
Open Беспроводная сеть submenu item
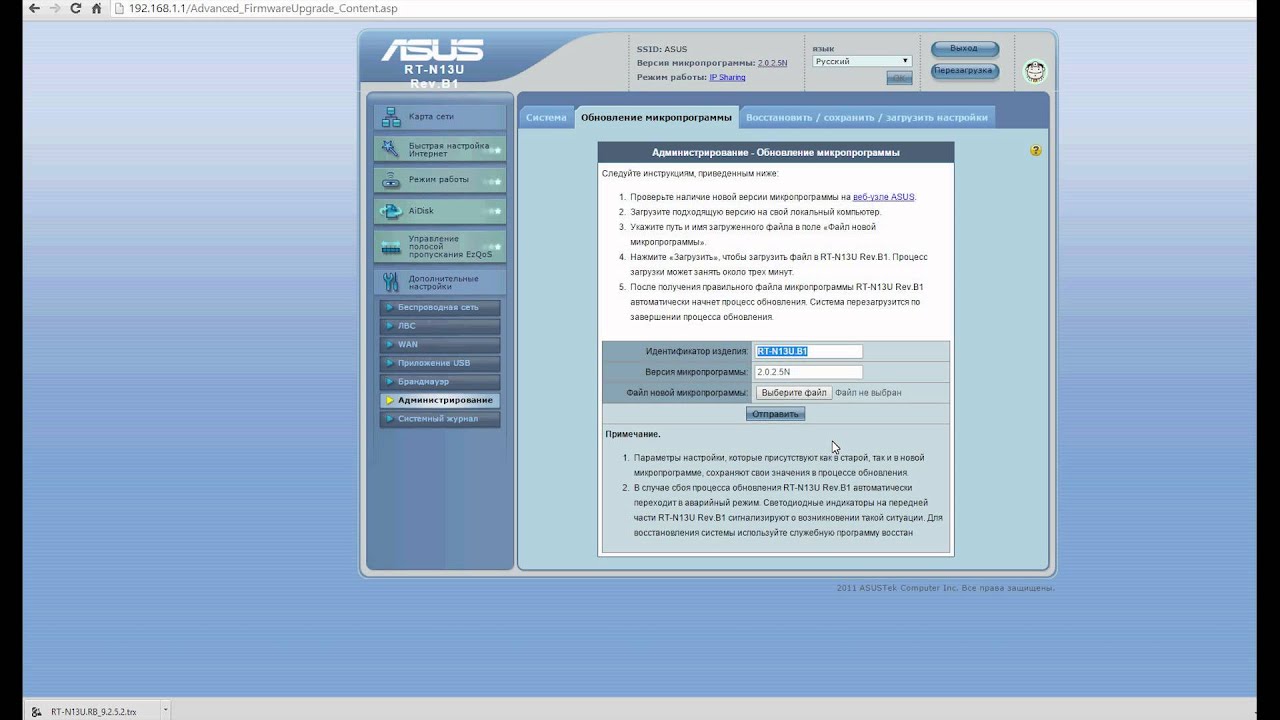coord(439,307)
